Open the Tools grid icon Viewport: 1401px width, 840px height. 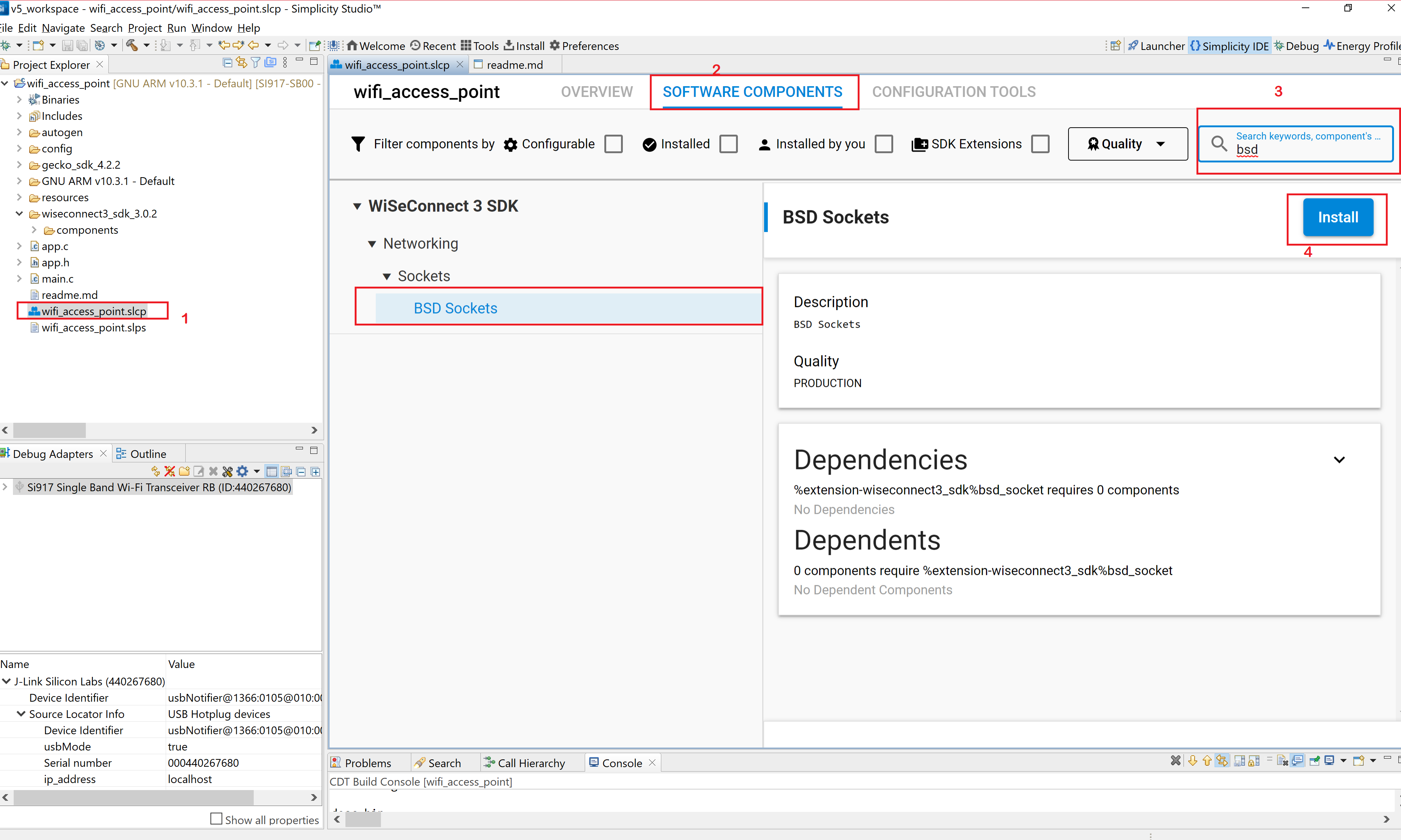pyautogui.click(x=466, y=45)
